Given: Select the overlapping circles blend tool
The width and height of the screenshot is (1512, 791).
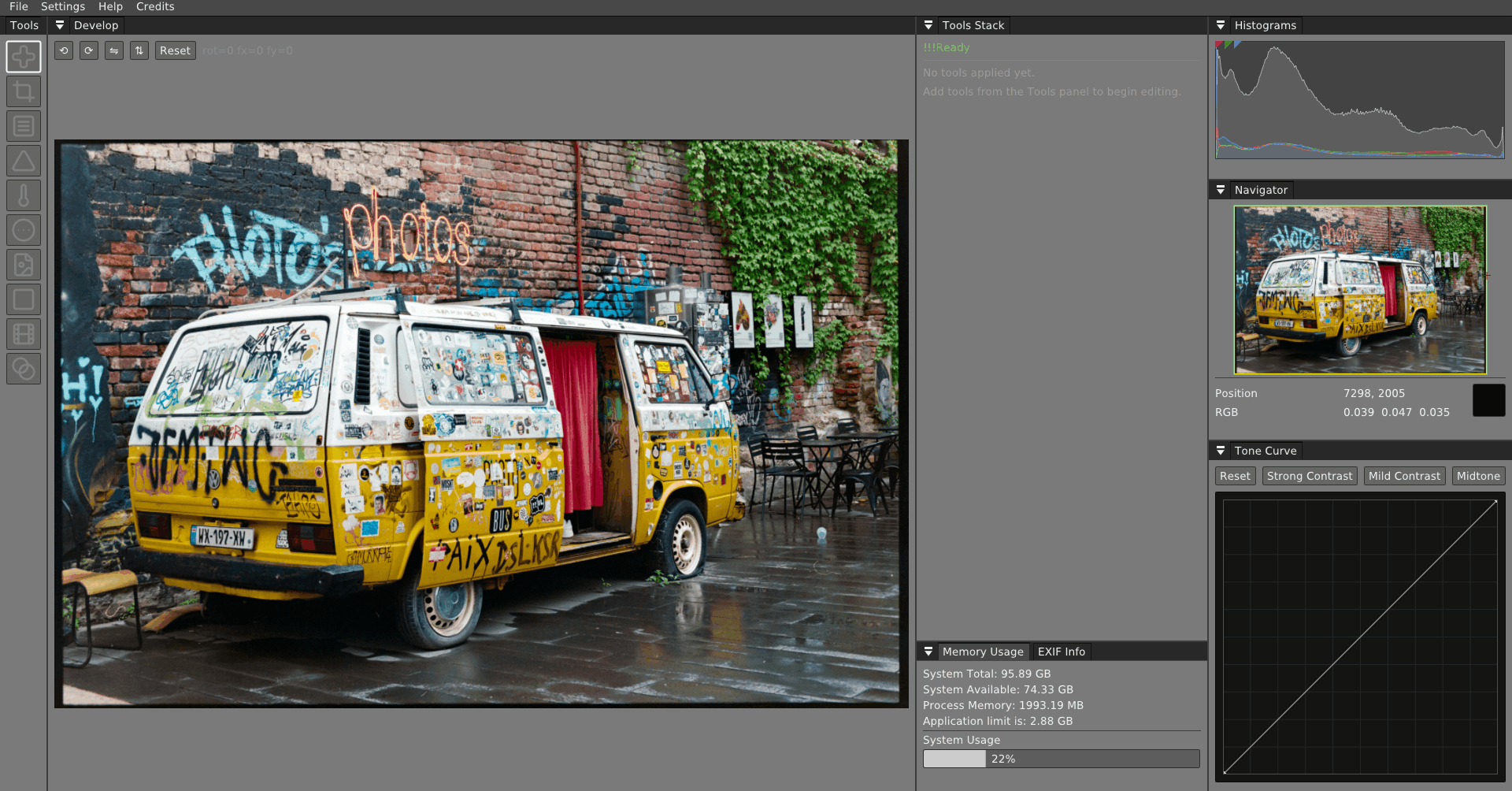Looking at the screenshot, I should [x=24, y=369].
